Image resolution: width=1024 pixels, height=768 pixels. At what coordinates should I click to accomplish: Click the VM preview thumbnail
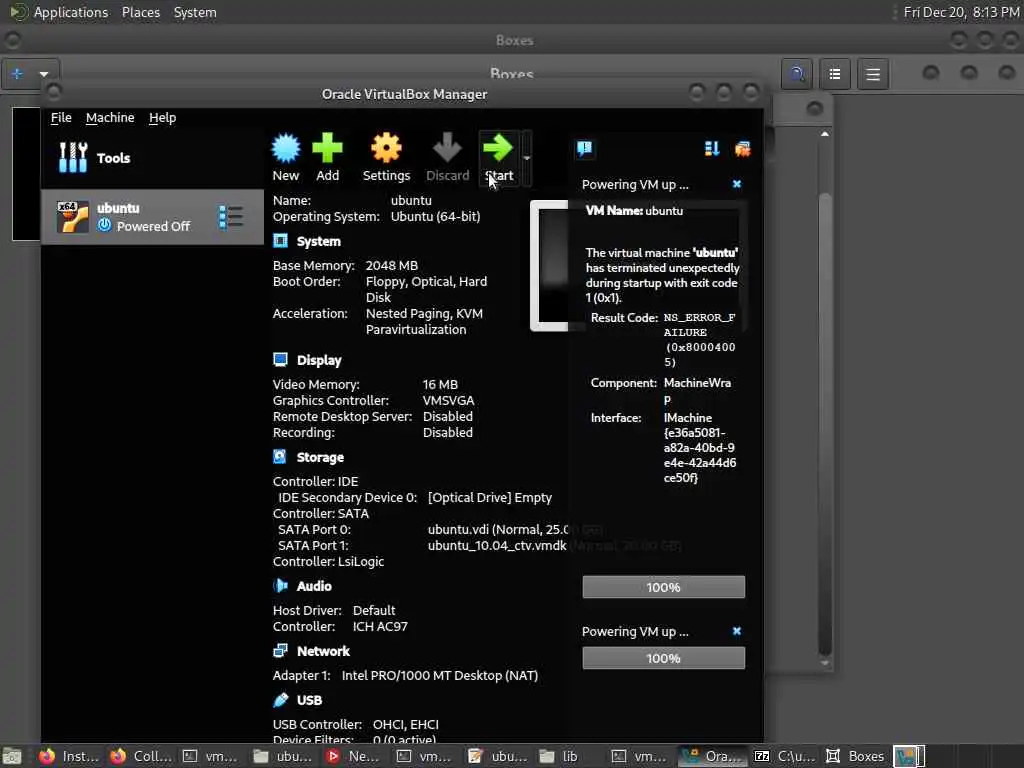[549, 266]
